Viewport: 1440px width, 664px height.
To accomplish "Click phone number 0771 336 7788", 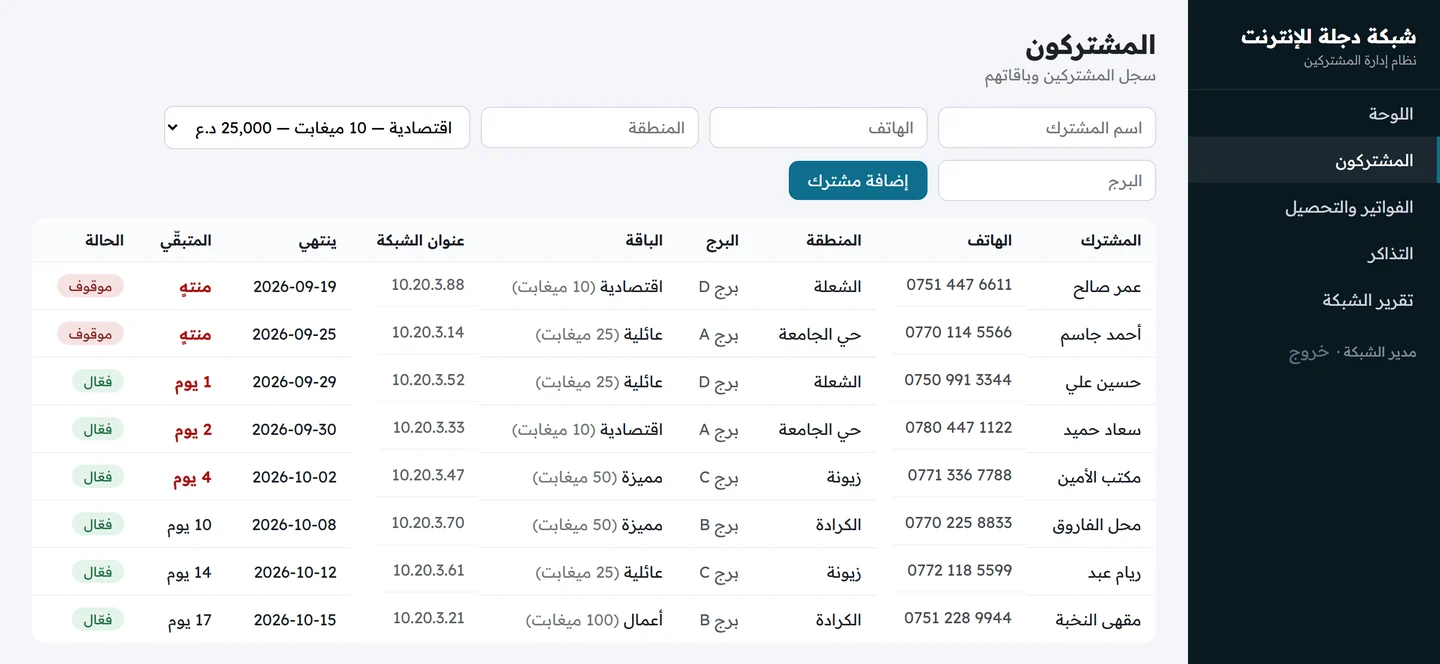I will point(960,475).
